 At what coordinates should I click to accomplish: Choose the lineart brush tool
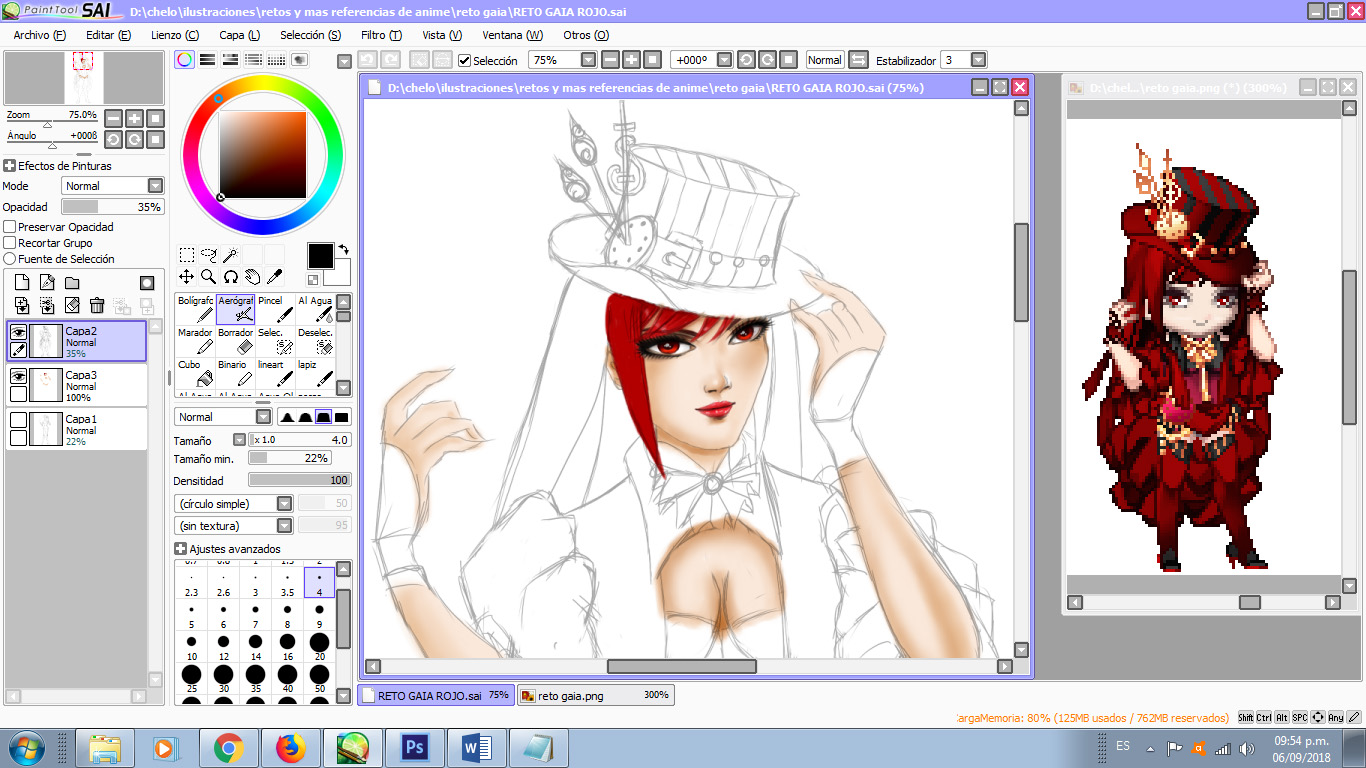(276, 373)
